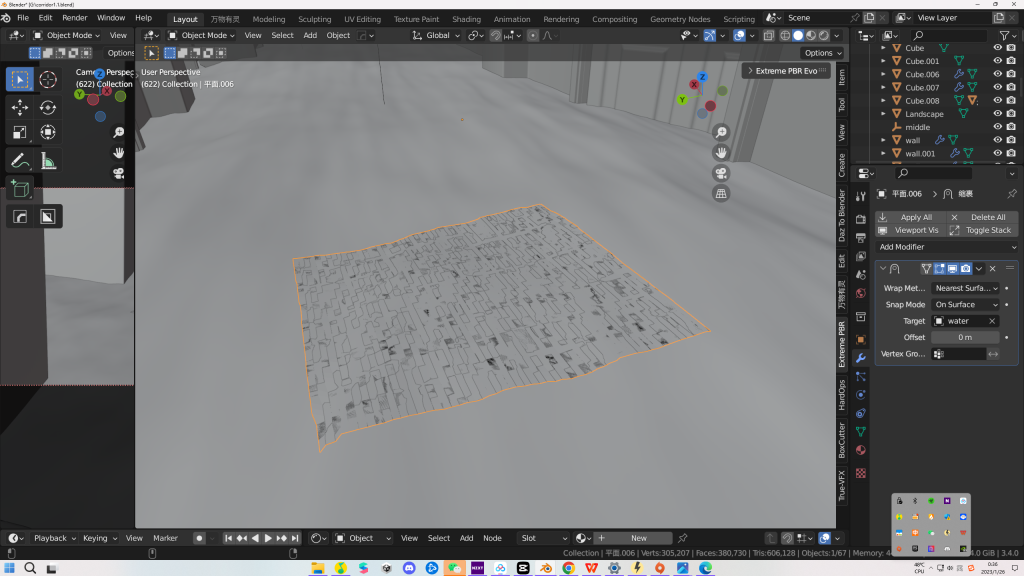The image size is (1024, 576).
Task: Click the viewport zoom magnifier gizmo
Action: click(x=721, y=133)
